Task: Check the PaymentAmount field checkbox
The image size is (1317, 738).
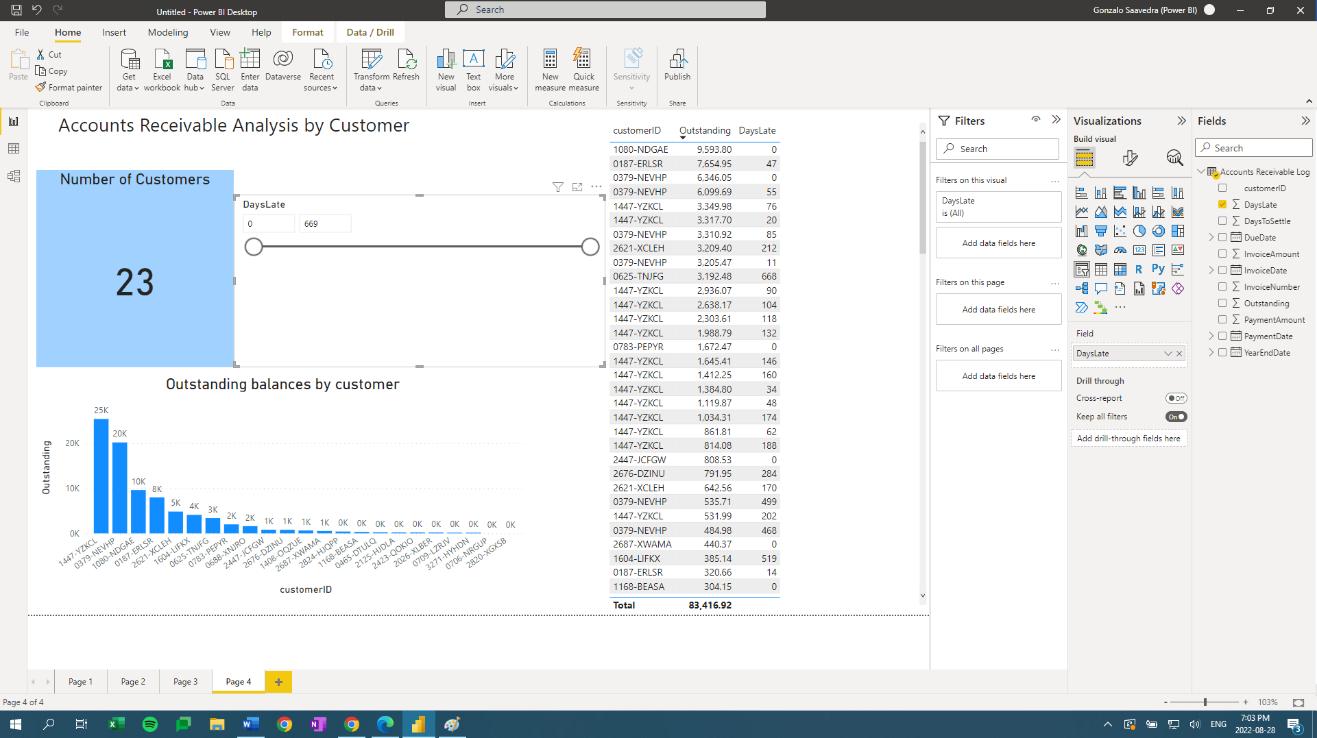Action: pyautogui.click(x=1222, y=320)
